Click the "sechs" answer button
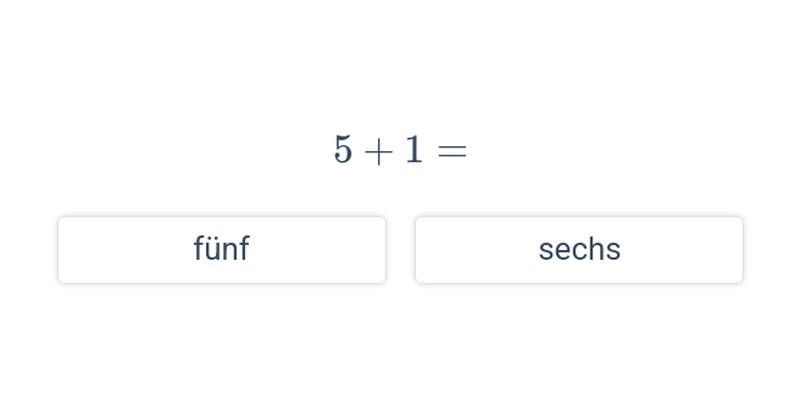The image size is (800, 400). 579,250
